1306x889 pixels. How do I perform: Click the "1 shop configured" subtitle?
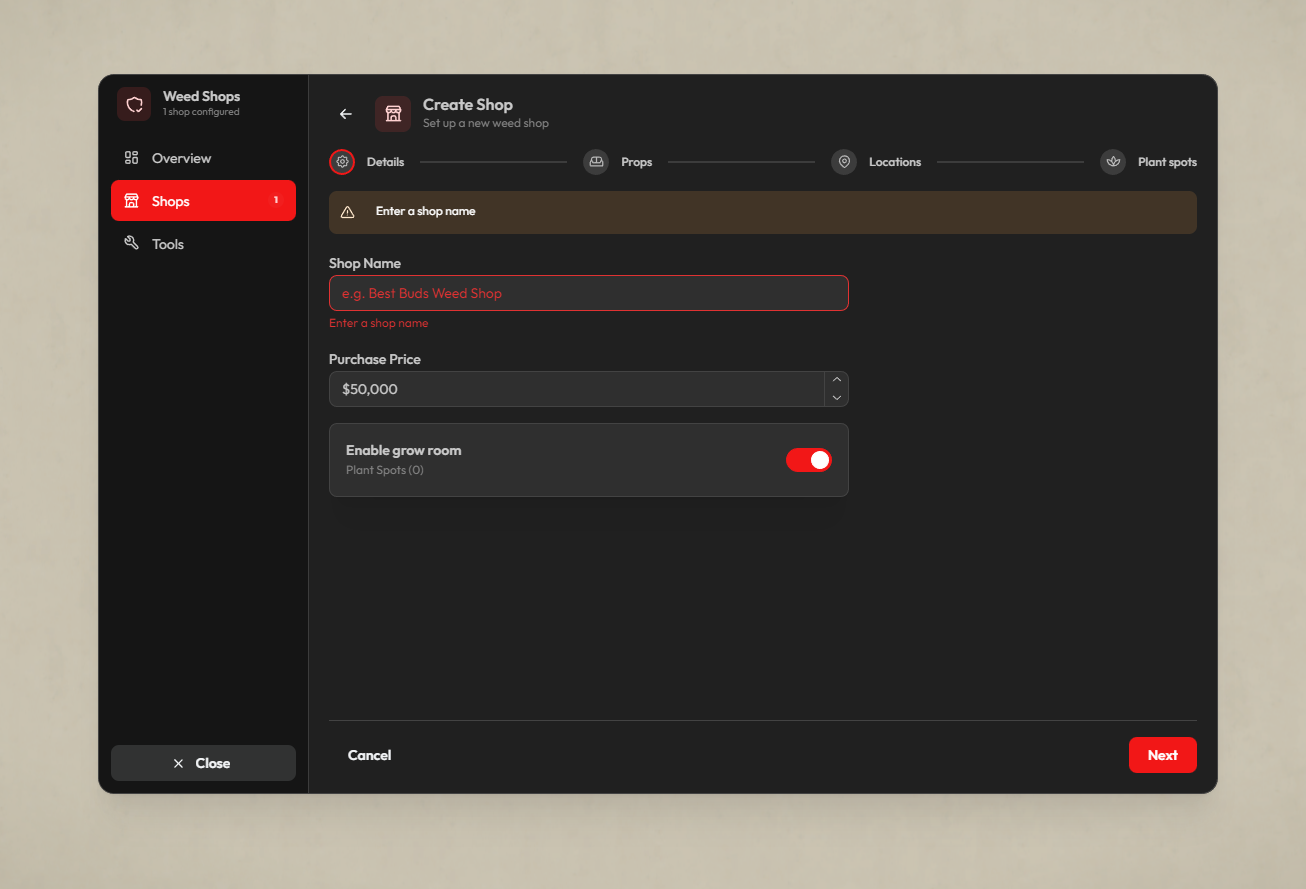coord(201,112)
